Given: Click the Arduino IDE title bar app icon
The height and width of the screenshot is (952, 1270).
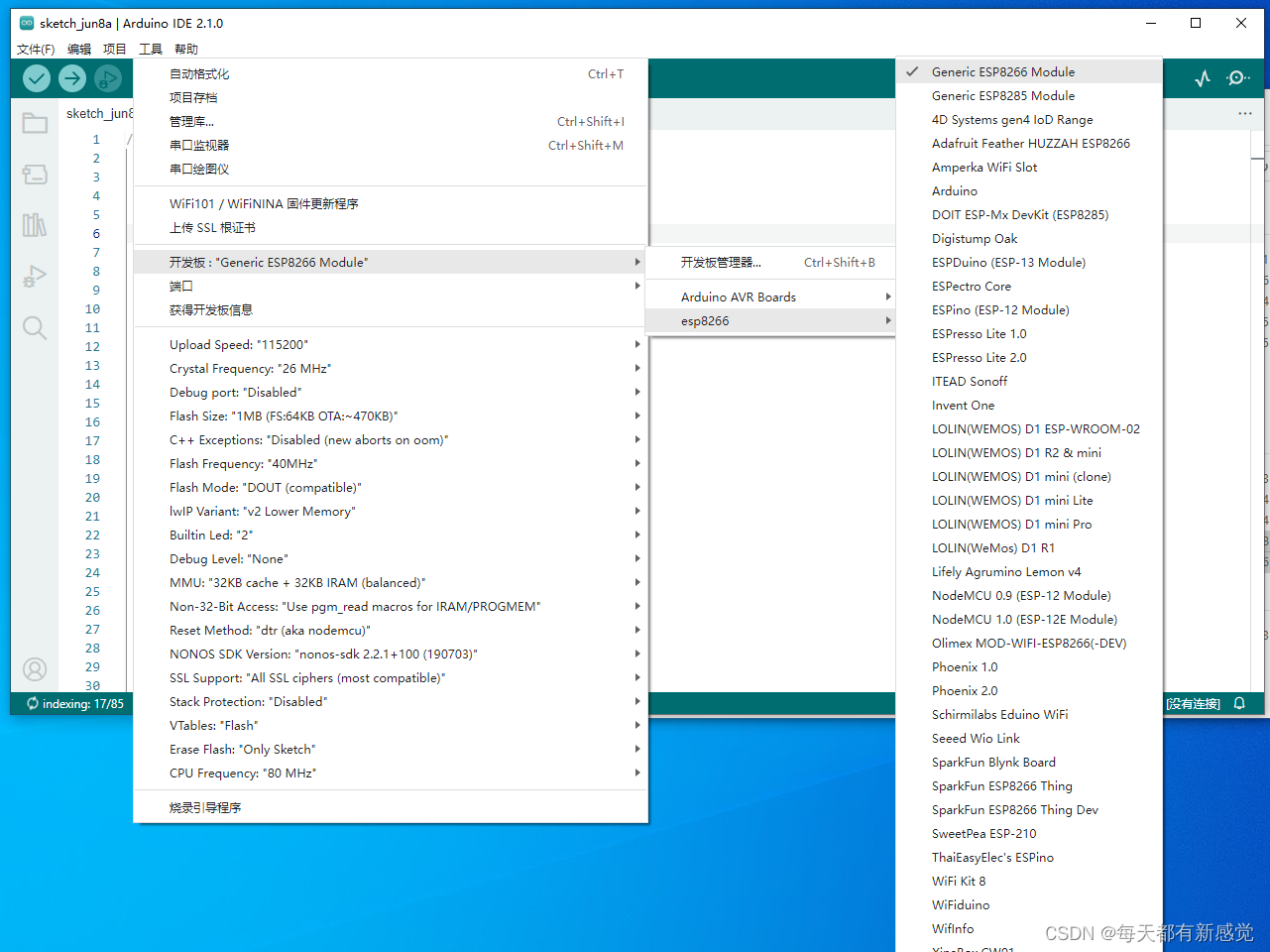Looking at the screenshot, I should tap(27, 23).
